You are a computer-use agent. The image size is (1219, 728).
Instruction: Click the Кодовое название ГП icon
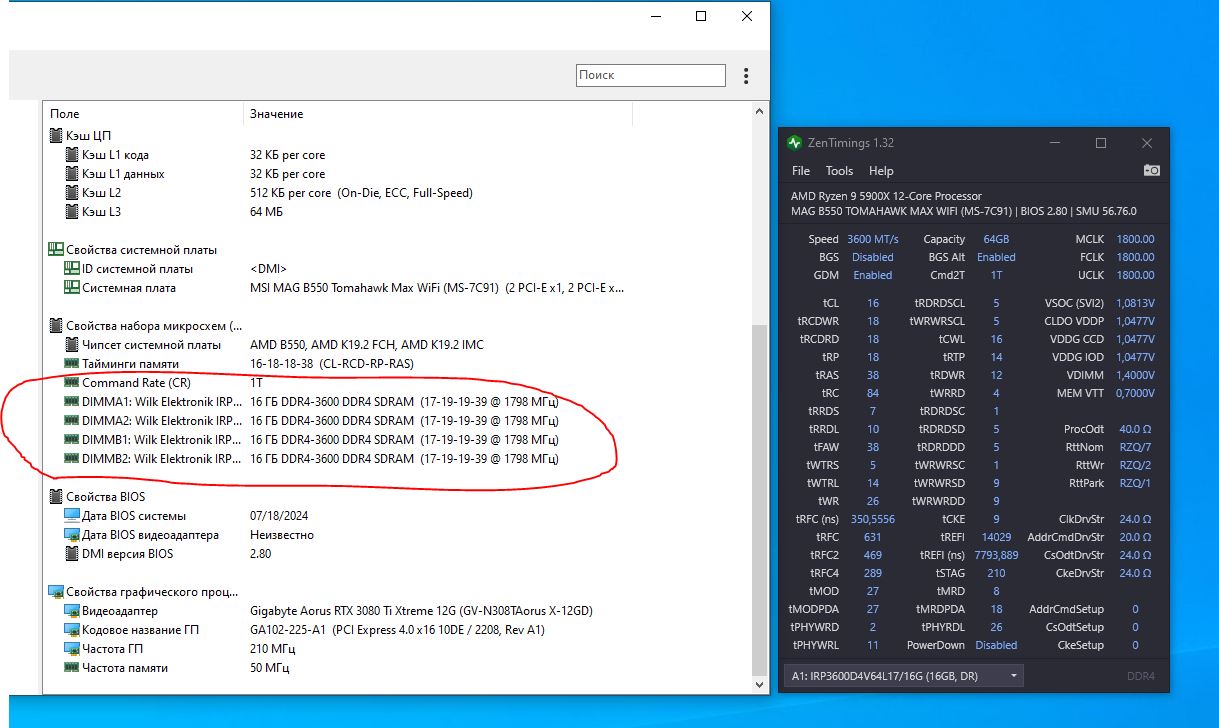pyautogui.click(x=72, y=630)
